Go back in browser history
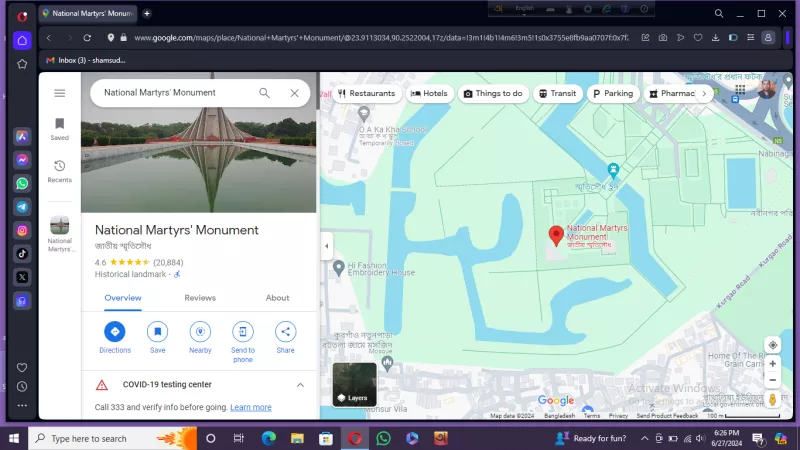The height and width of the screenshot is (450, 800). [x=49, y=38]
